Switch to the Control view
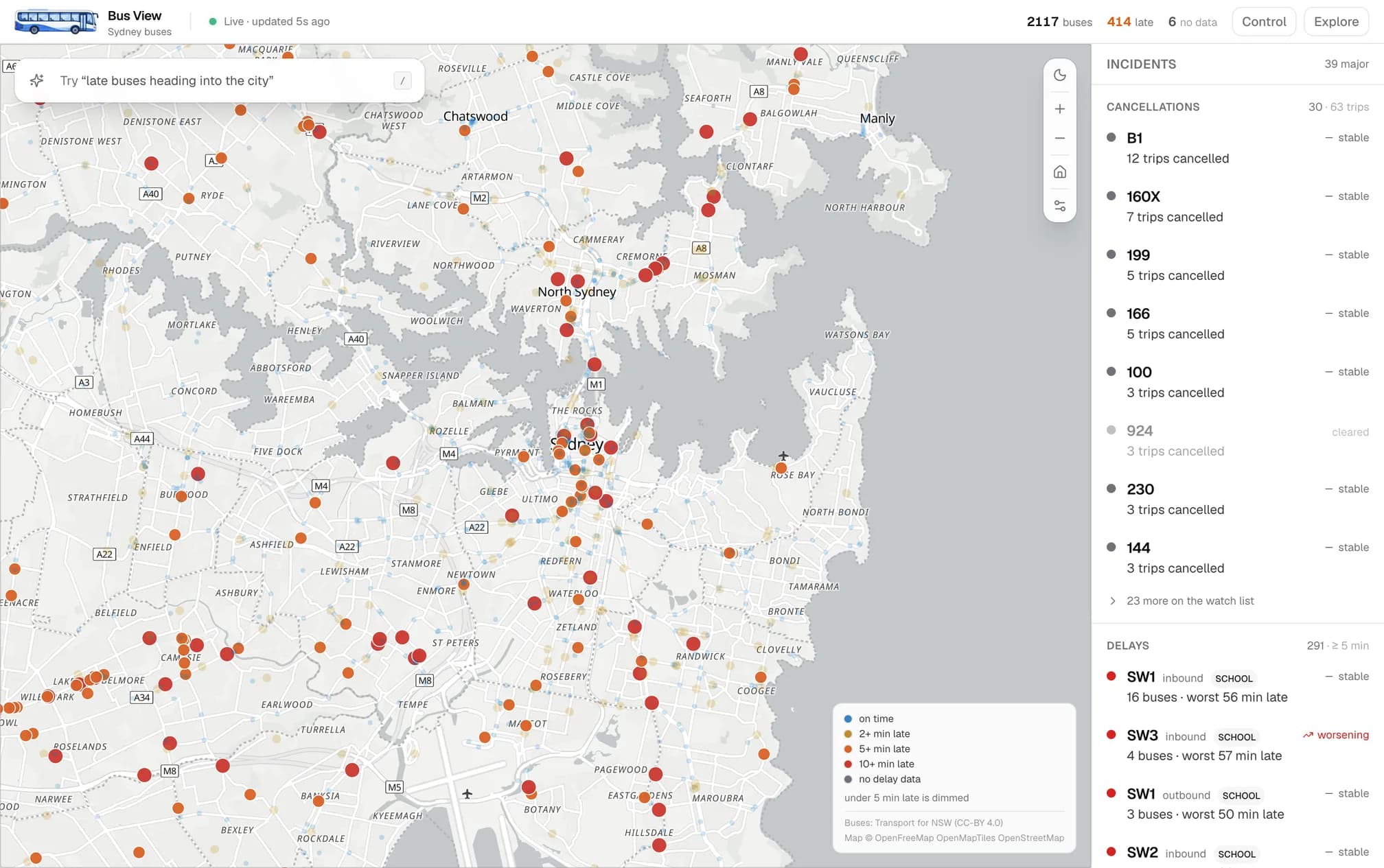This screenshot has height=868, width=1384. 1264,22
